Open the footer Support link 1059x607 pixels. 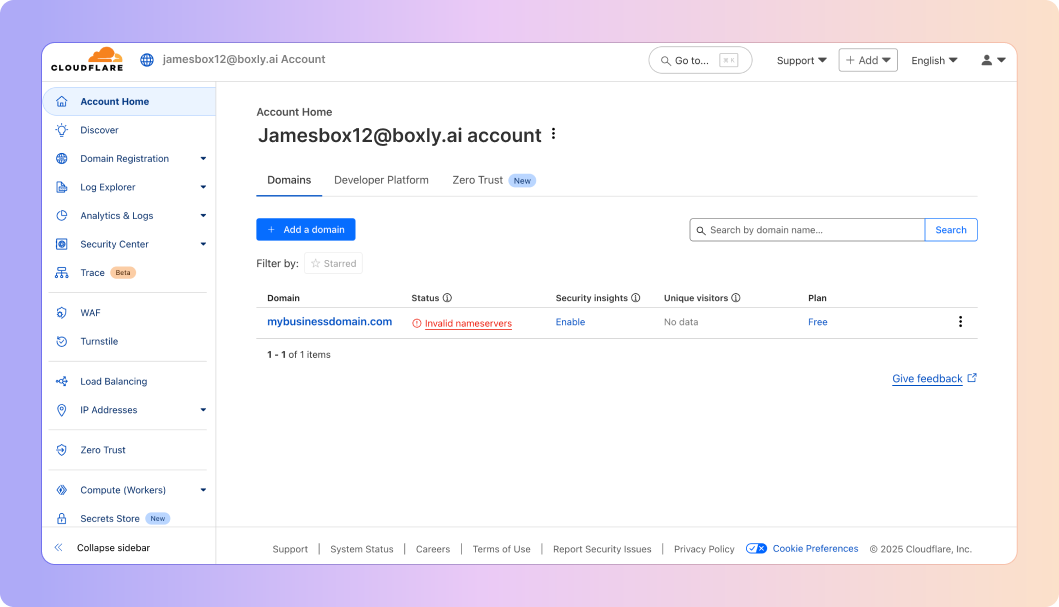[x=290, y=549]
